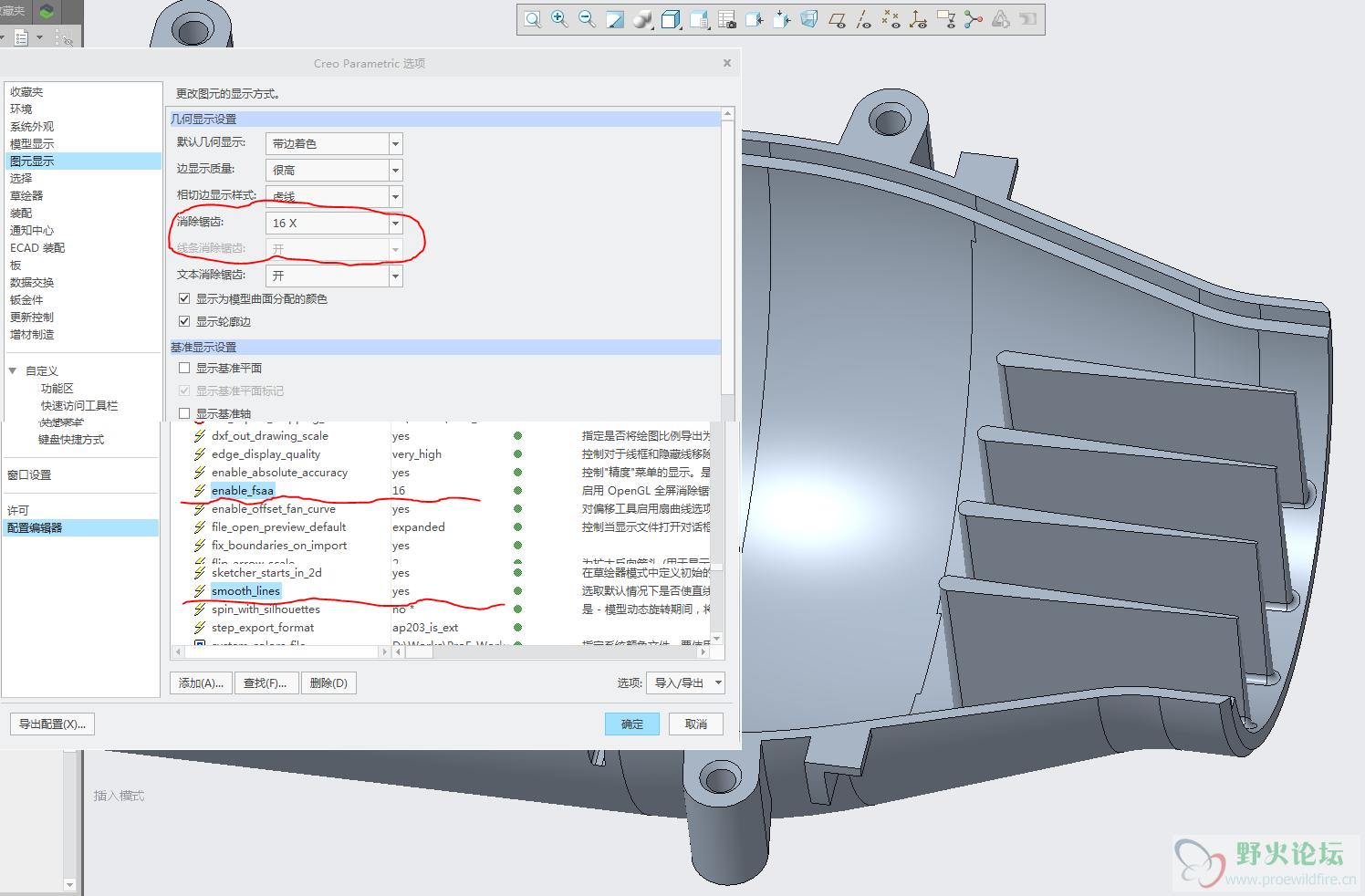Select 模型显示 in the options sidebar
This screenshot has width=1365, height=896.
tap(32, 144)
